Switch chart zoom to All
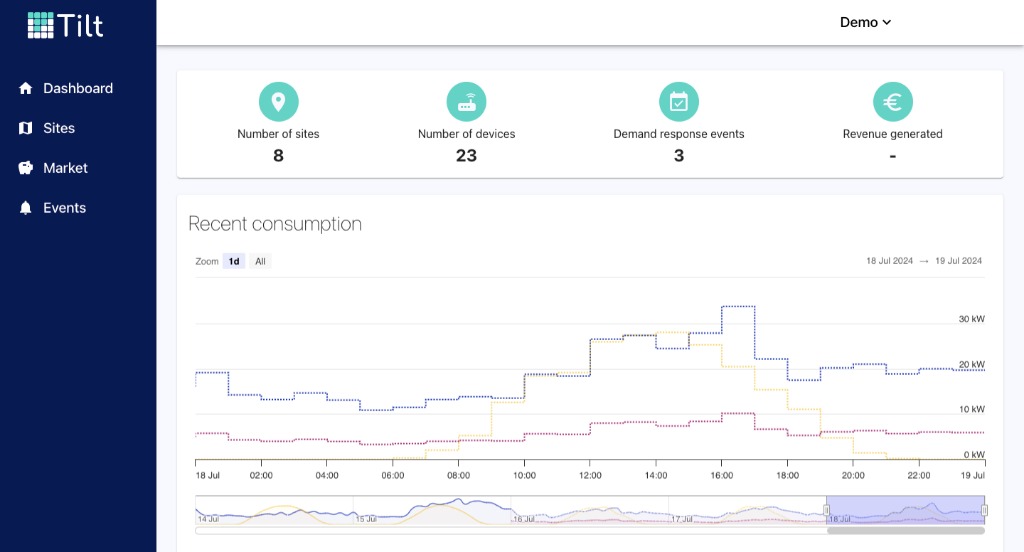 coord(260,261)
